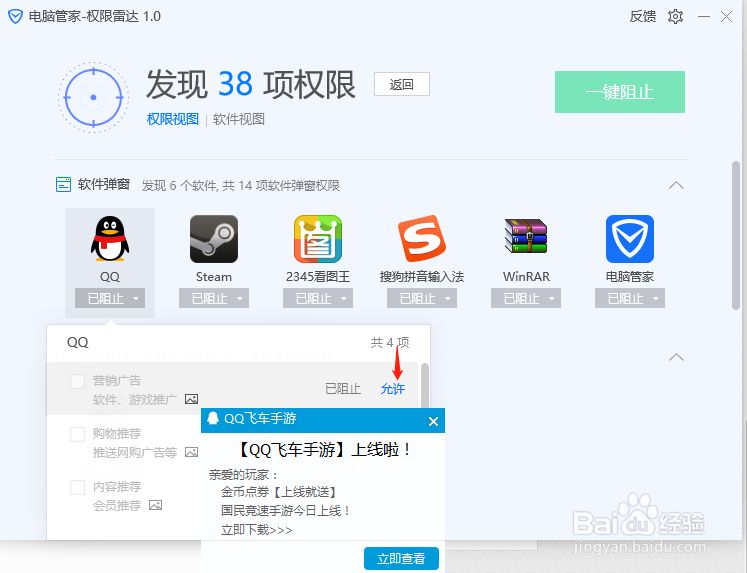Open the 电脑管家 已阻止 dropdown

630,298
